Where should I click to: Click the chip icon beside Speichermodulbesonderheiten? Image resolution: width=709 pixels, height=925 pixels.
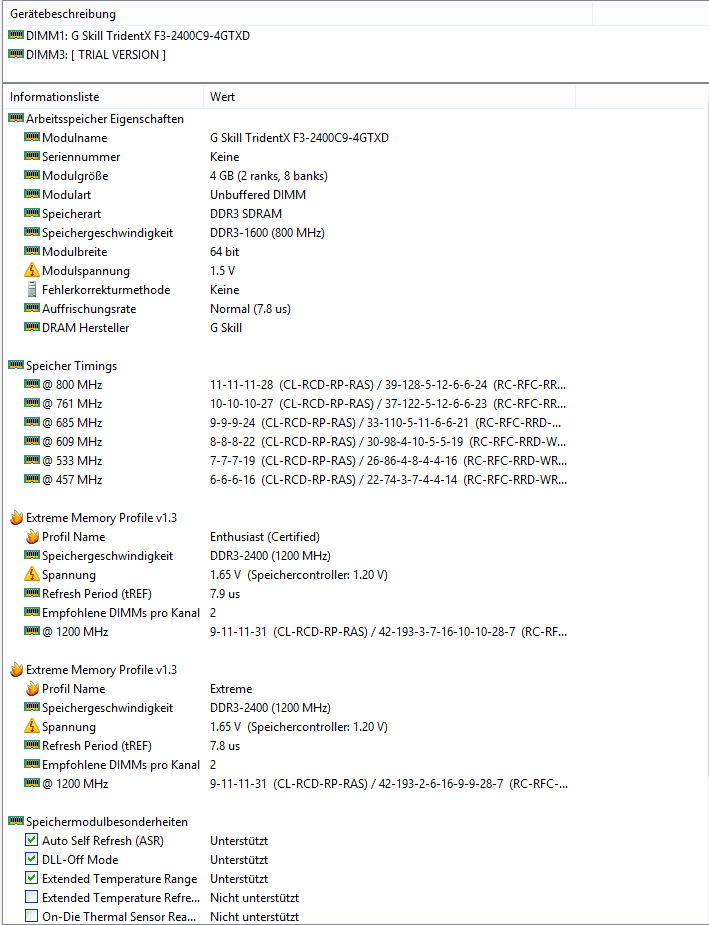point(16,822)
